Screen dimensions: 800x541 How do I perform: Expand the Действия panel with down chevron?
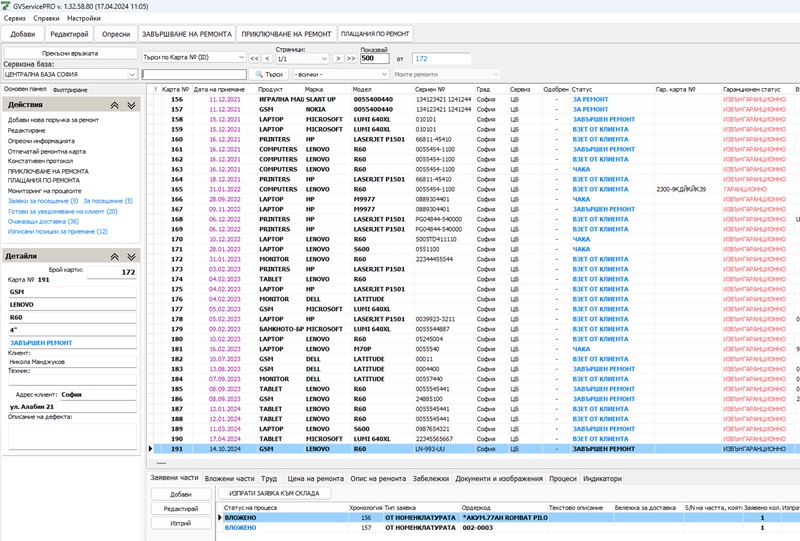click(131, 105)
